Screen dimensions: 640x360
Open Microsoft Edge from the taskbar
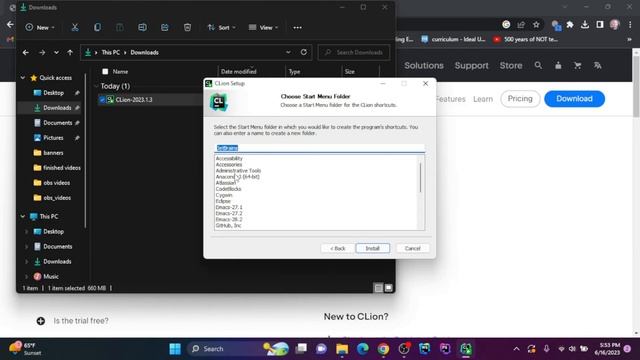pyautogui.click(x=362, y=349)
